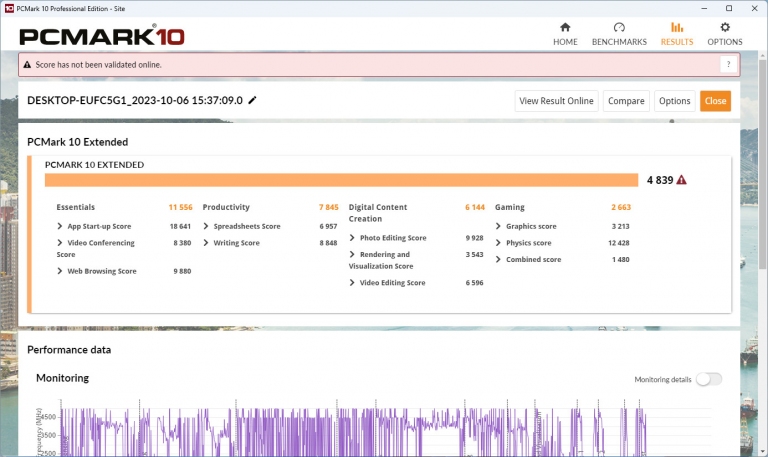The width and height of the screenshot is (768, 457).
Task: Click the Monitoring section heading
Action: pyautogui.click(x=63, y=378)
